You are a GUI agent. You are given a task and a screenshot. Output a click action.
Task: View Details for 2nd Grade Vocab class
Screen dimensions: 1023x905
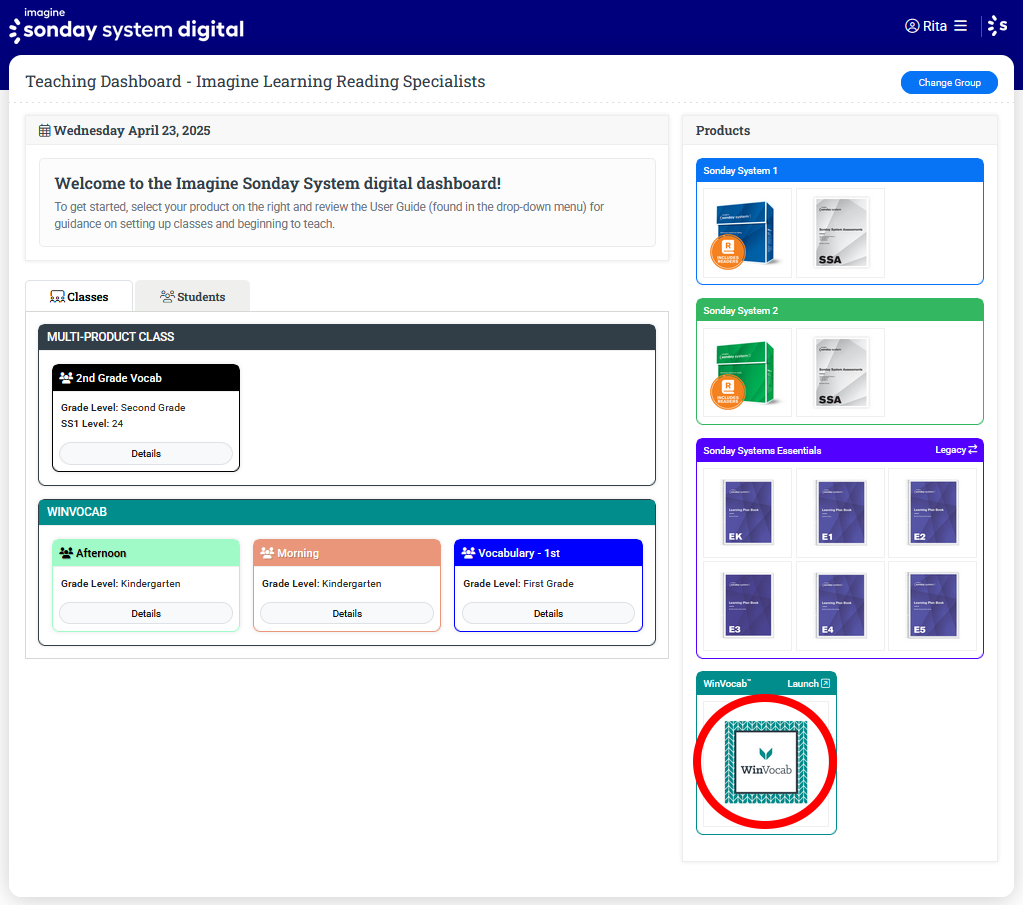coord(146,453)
